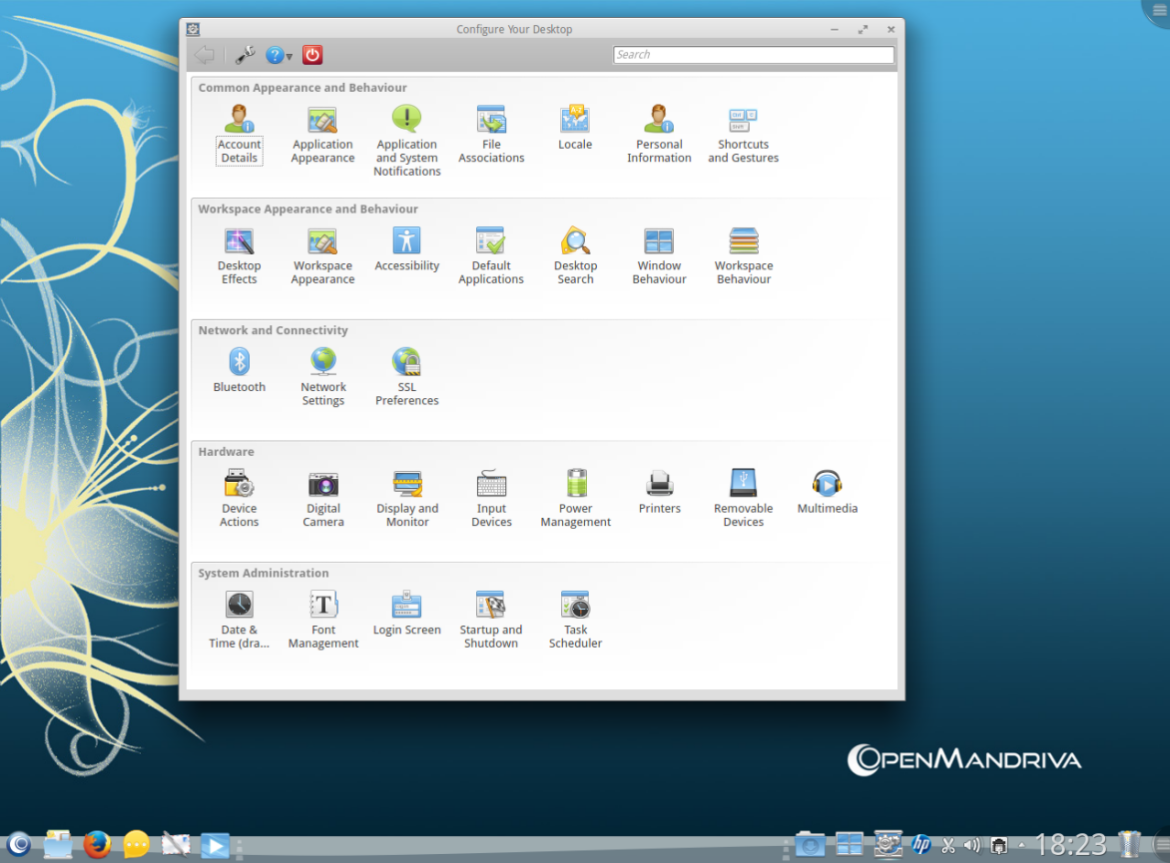
Task: Select Power Management icon
Action: click(x=575, y=498)
